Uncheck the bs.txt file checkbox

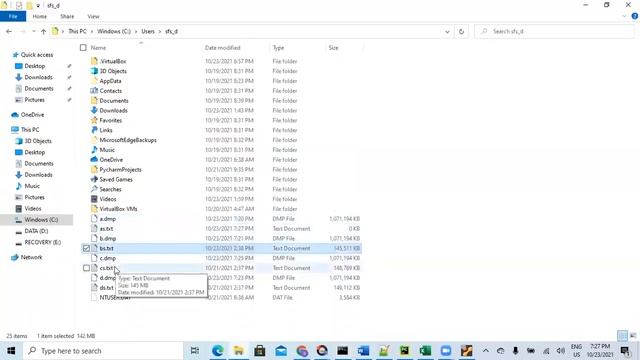(x=86, y=248)
